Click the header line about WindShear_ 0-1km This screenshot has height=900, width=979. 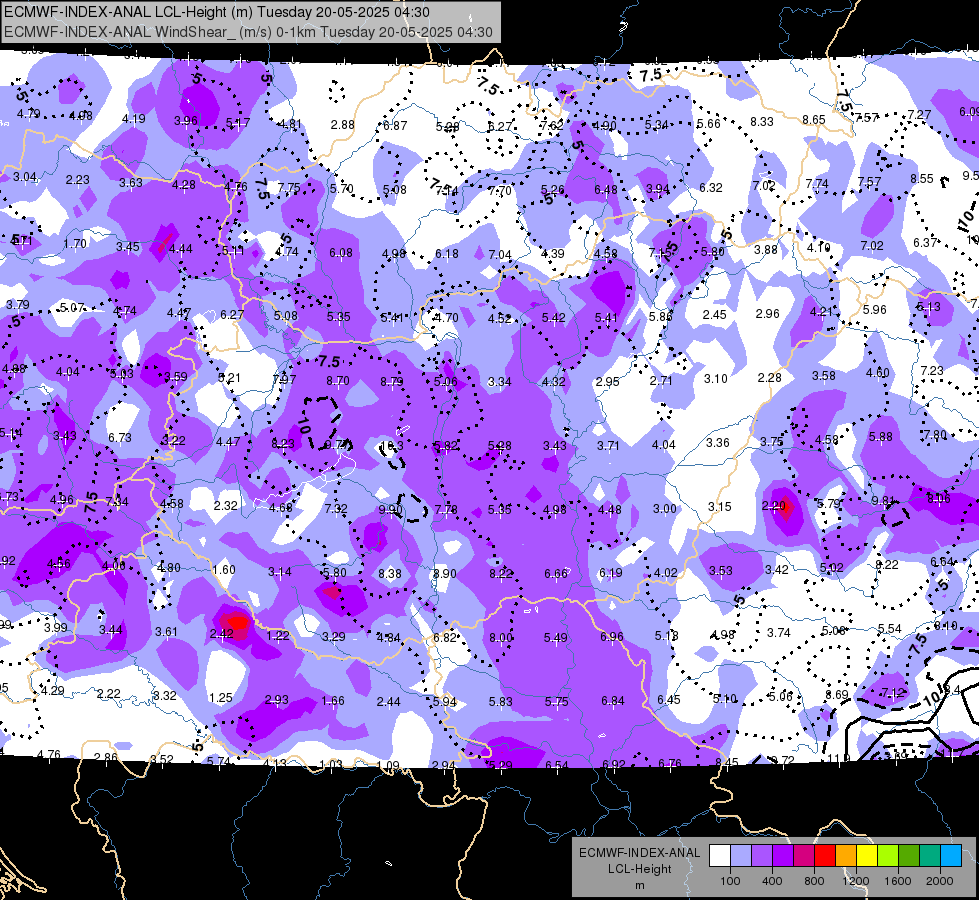click(x=248, y=32)
